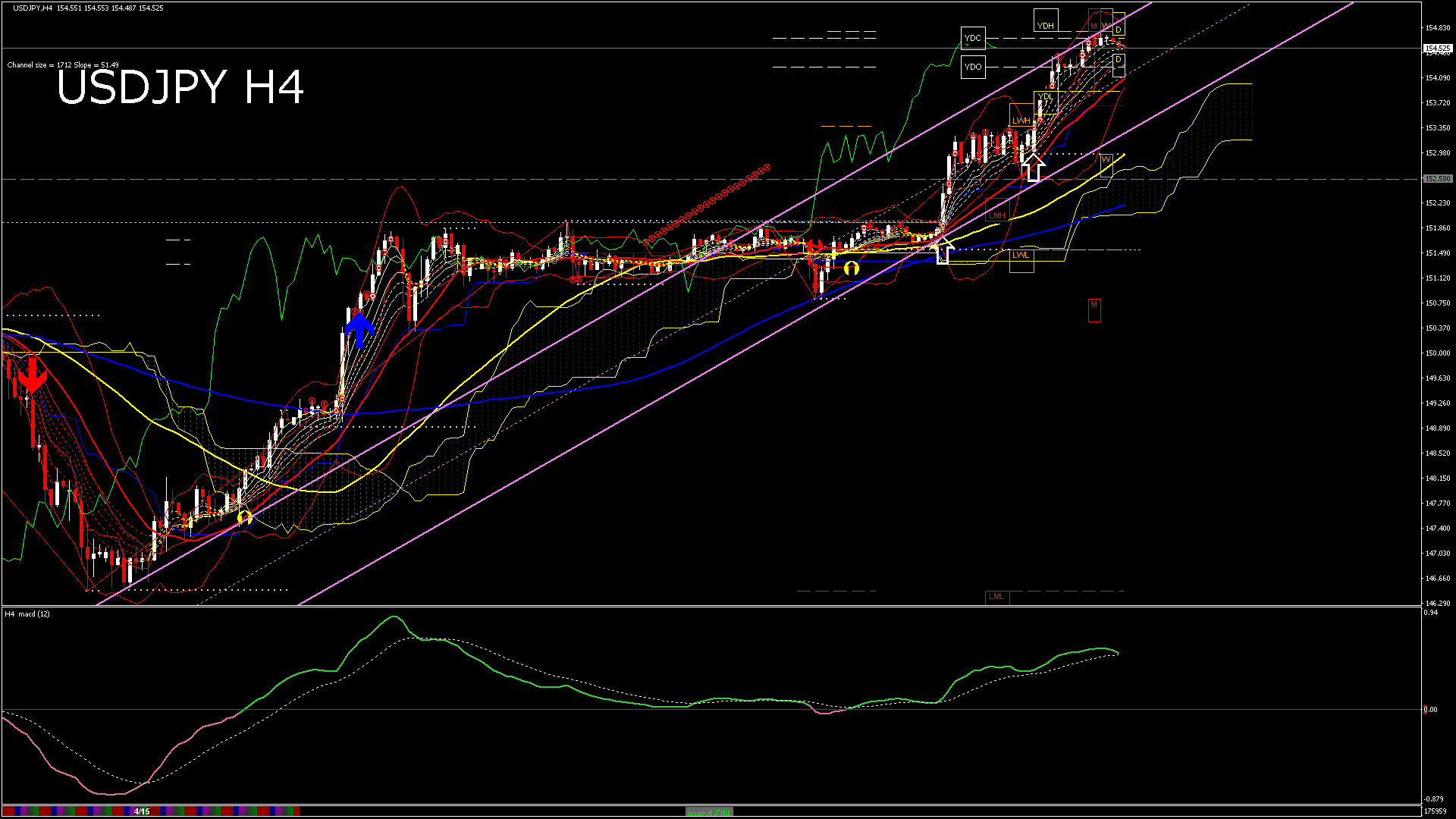1456x819 pixels.
Task: Click the current price tag 154.525
Action: point(1438,49)
